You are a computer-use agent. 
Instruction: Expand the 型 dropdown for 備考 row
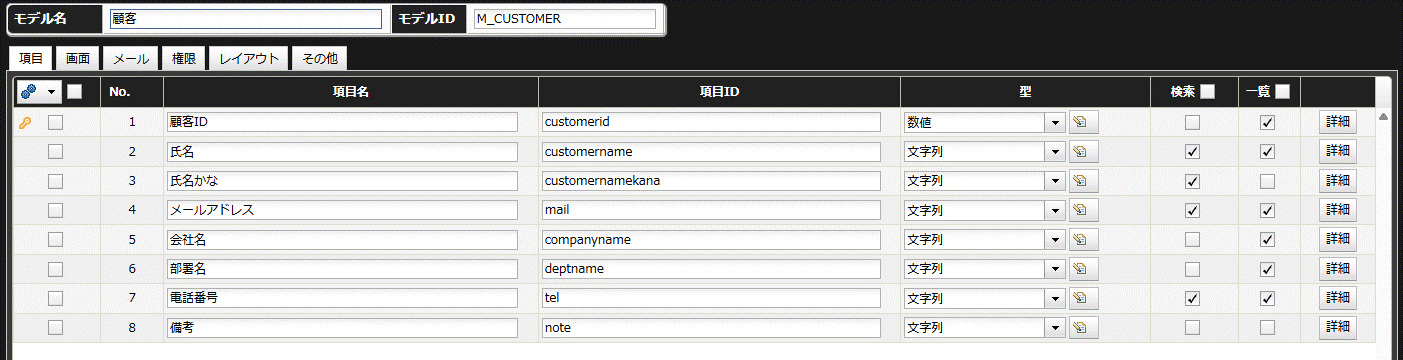tap(984, 328)
